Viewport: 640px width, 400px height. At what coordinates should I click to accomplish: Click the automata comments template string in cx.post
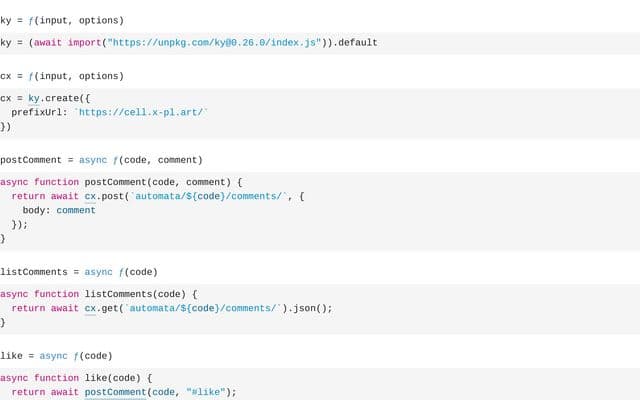(x=209, y=196)
